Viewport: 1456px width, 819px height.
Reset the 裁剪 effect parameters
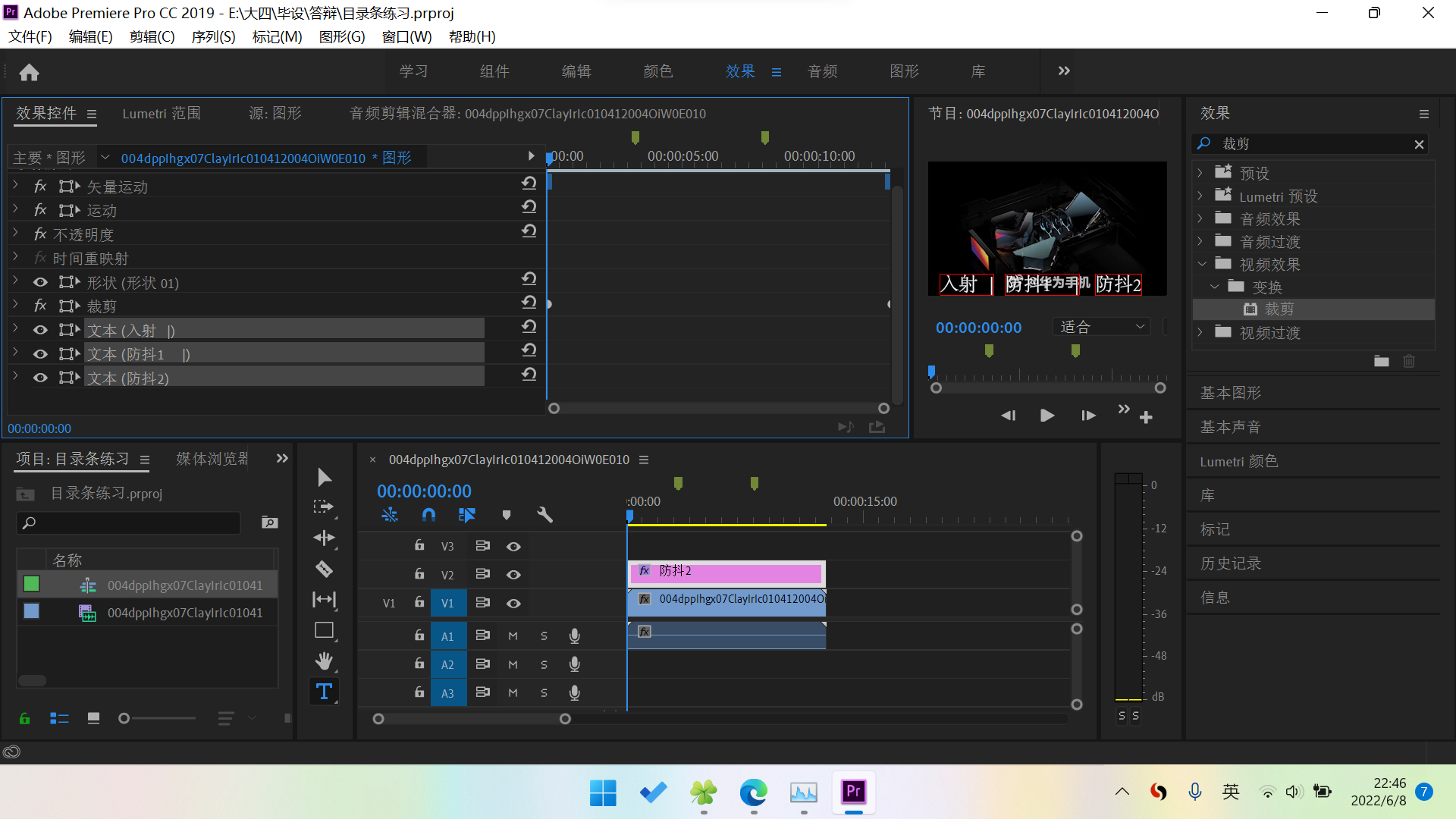[x=529, y=303]
